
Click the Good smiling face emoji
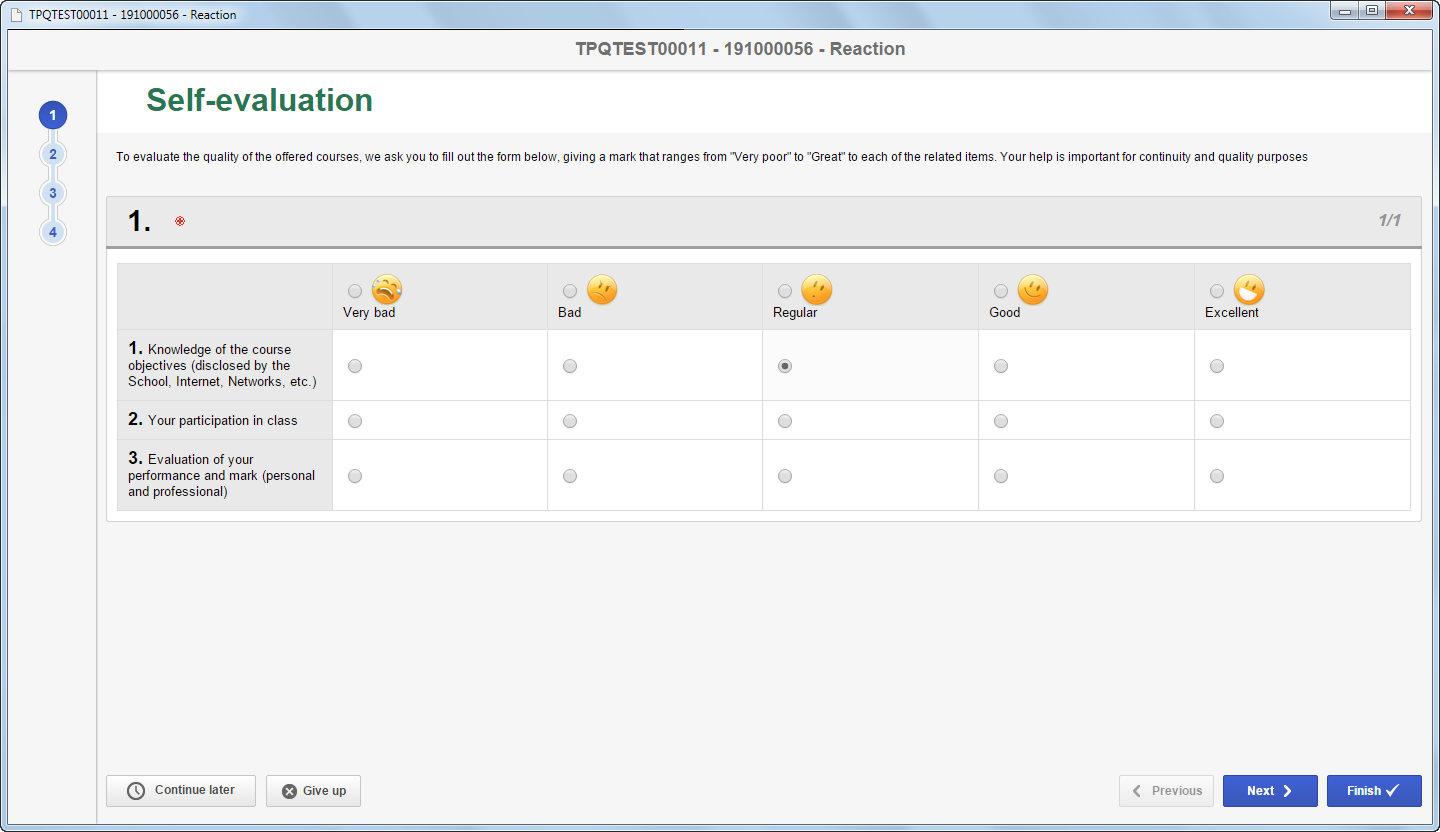pyautogui.click(x=1033, y=290)
